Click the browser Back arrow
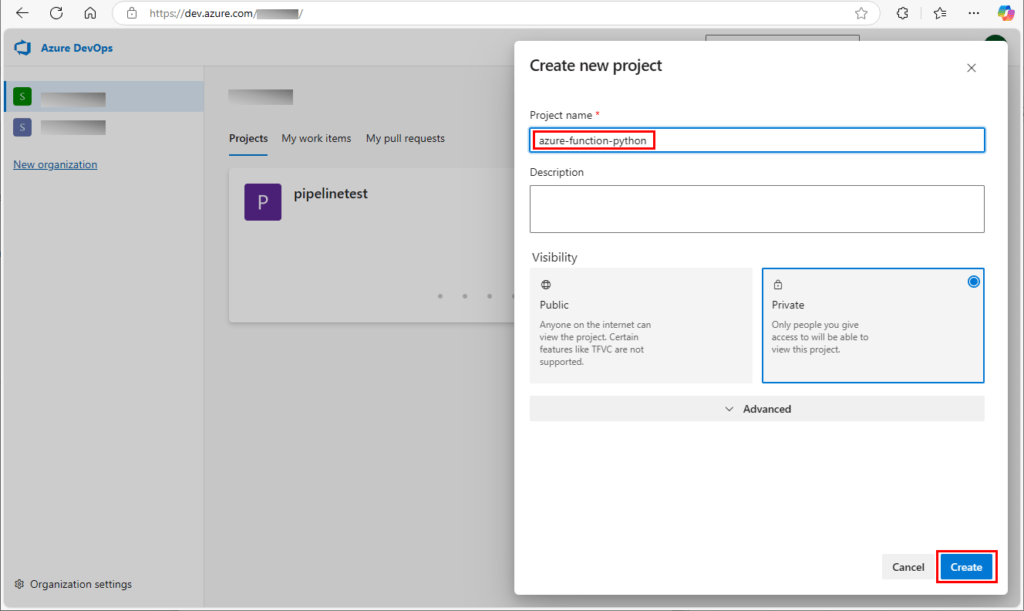The height and width of the screenshot is (611, 1024). (22, 13)
